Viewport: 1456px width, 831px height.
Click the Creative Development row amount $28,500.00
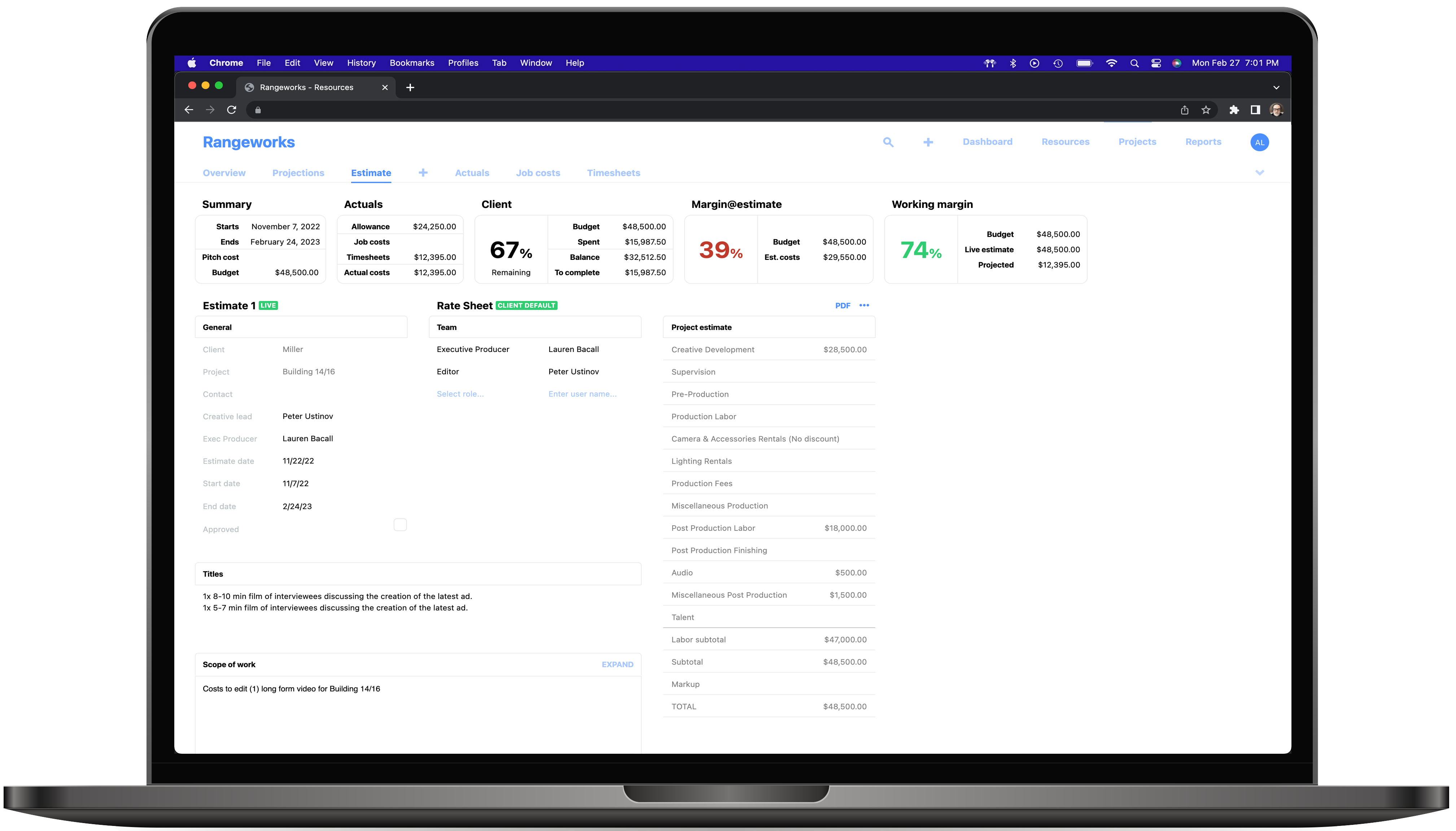click(844, 349)
